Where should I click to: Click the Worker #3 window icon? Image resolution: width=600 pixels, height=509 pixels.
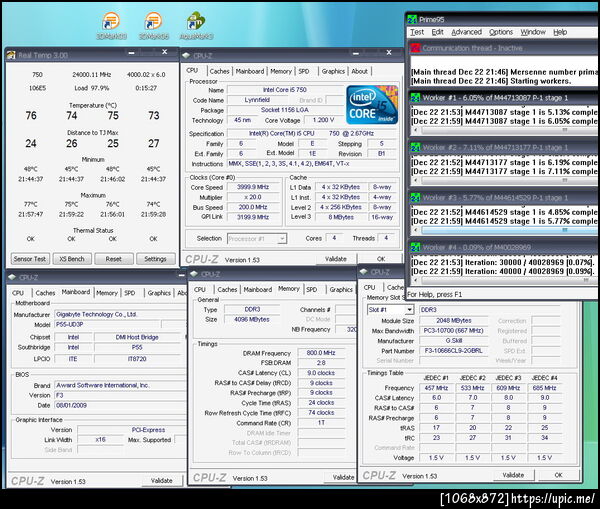pos(415,197)
